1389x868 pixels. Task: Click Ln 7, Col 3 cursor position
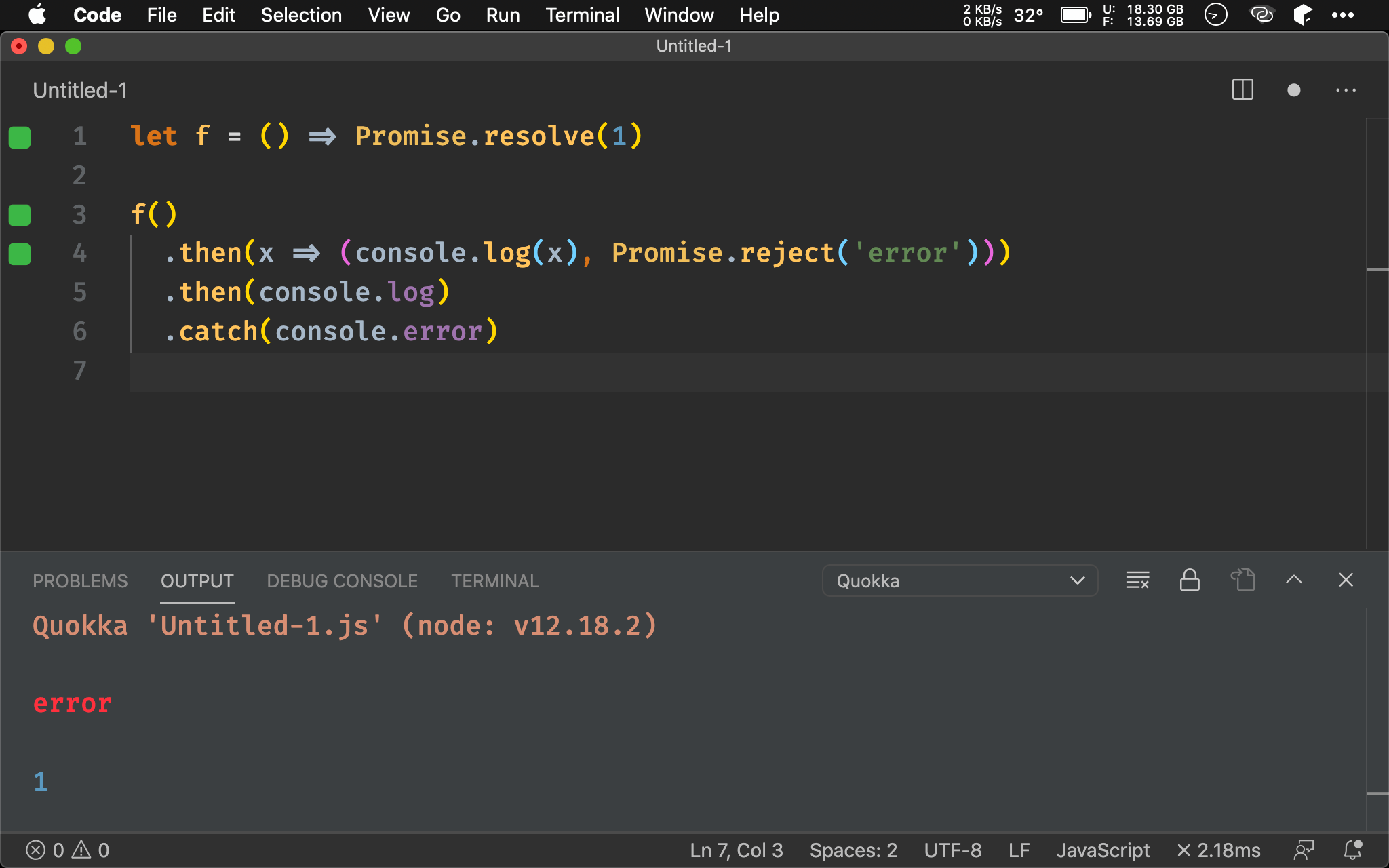click(737, 850)
